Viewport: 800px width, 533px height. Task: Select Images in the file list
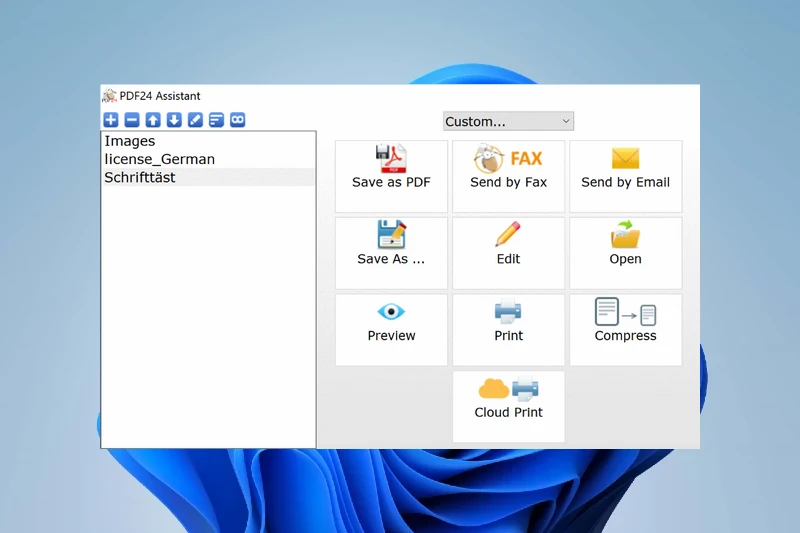[208, 141]
